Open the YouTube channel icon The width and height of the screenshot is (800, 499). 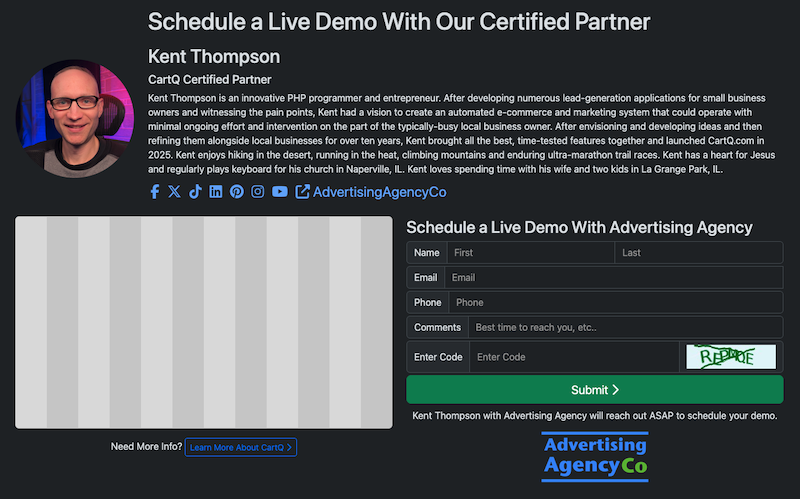click(x=280, y=192)
